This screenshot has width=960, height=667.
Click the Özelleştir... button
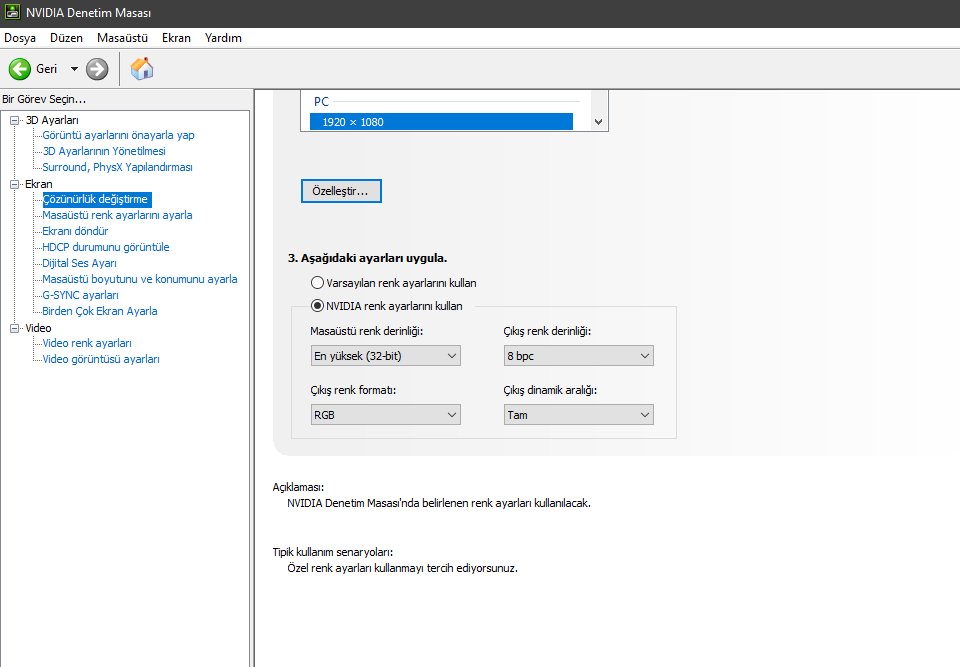[341, 191]
